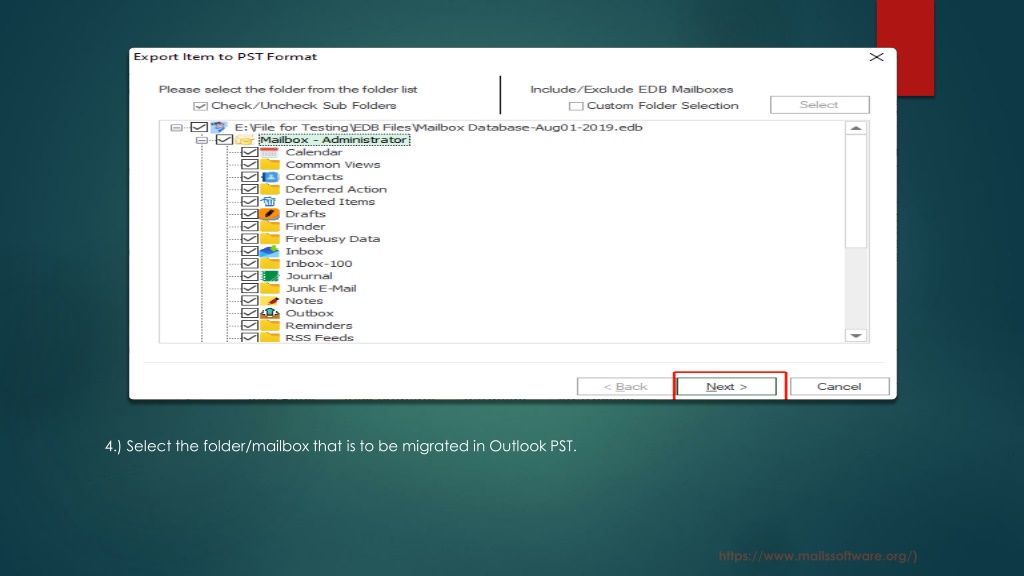Toggle Check/Uncheck Sub Folders checkbox
1024x576 pixels.
point(200,106)
